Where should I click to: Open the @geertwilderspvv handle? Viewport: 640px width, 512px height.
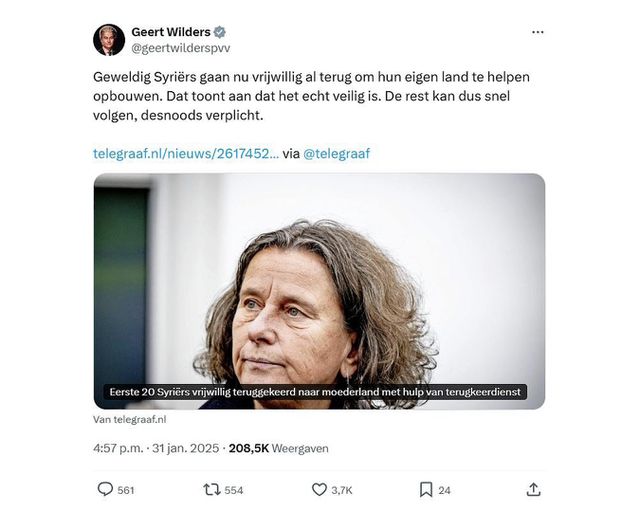[181, 48]
